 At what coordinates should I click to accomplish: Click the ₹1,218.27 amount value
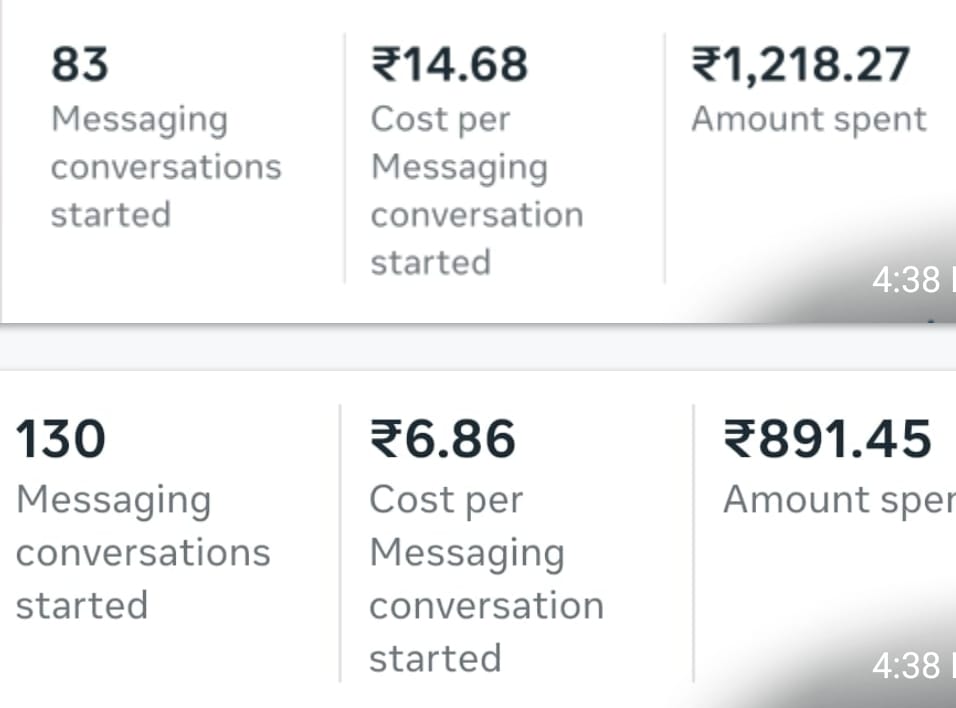point(800,65)
